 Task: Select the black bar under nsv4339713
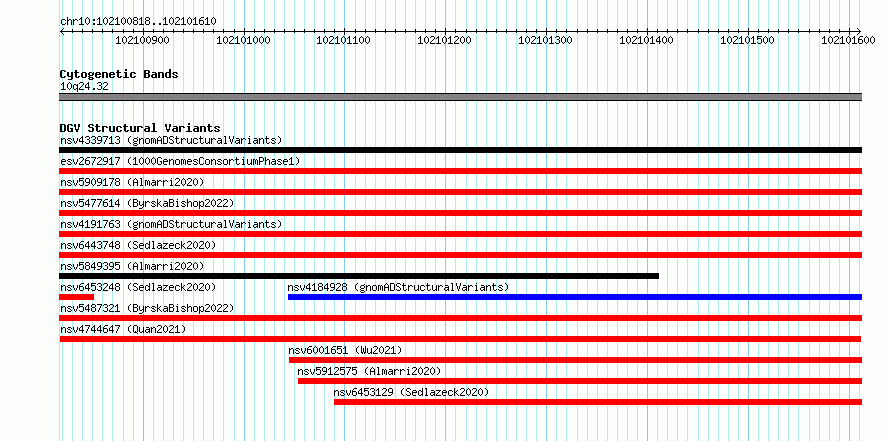point(460,150)
